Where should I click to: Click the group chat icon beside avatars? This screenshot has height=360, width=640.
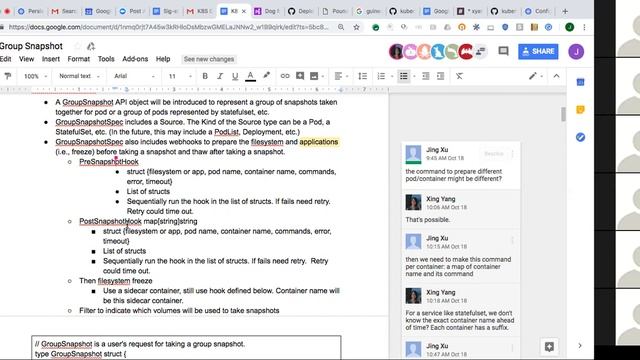coord(481,51)
